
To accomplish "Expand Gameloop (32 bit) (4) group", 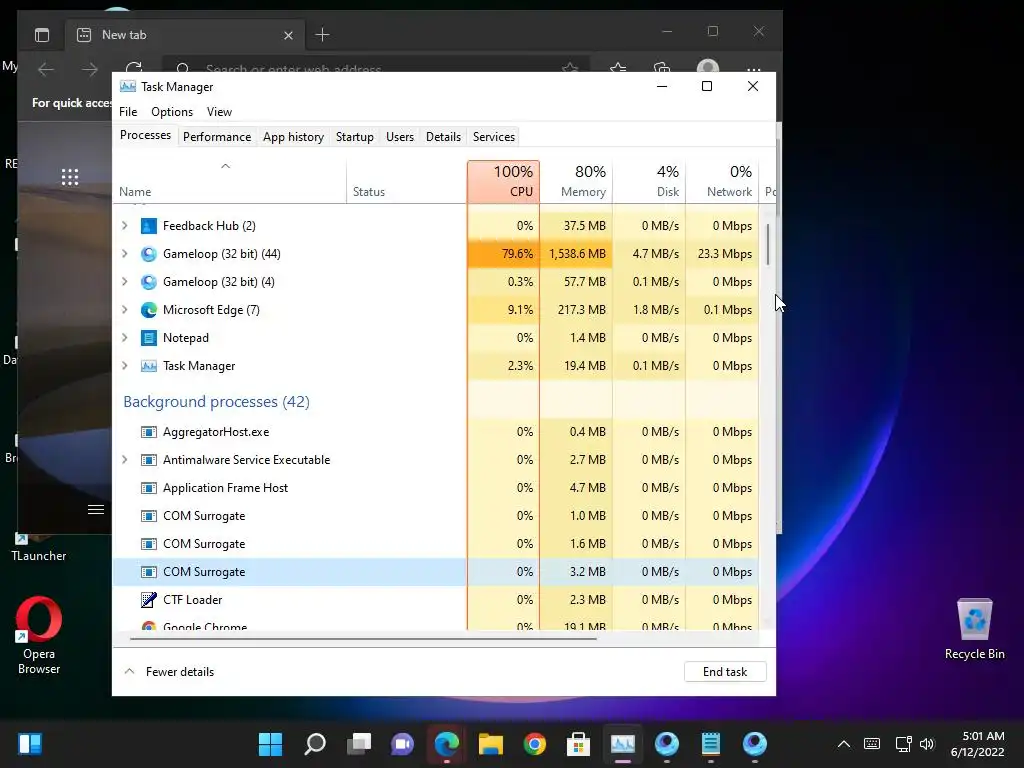I will coord(125,282).
